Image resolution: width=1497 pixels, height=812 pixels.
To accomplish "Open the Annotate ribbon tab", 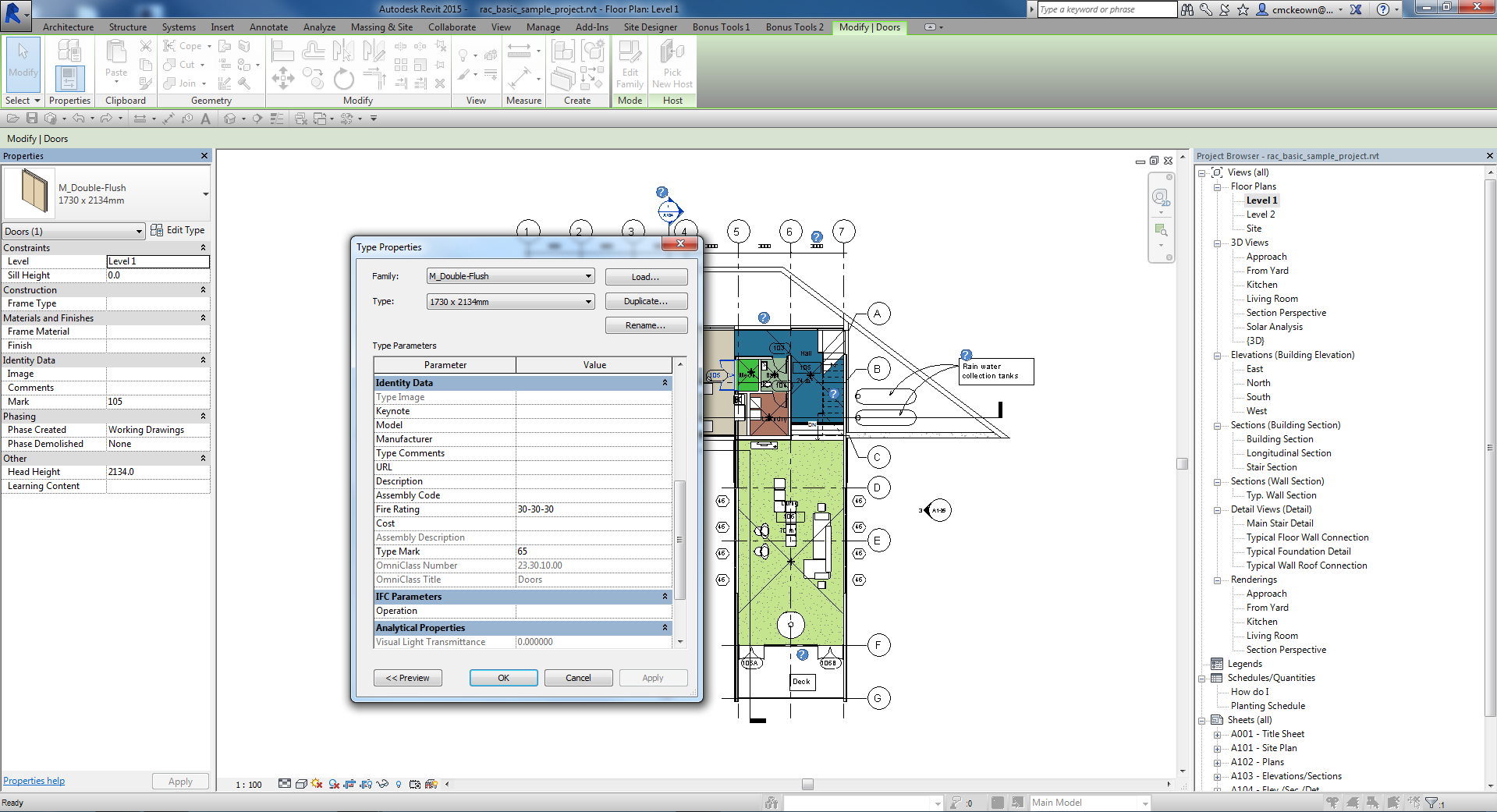I will [x=268, y=27].
